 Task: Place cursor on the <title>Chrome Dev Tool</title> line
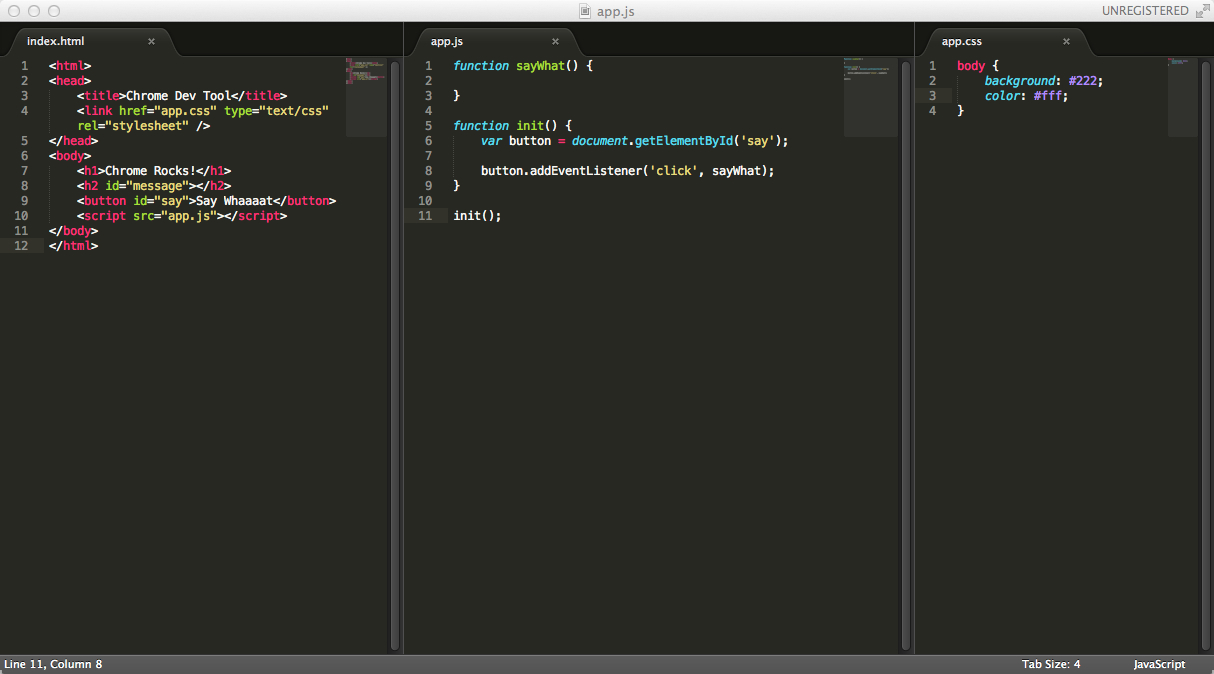click(x=182, y=96)
